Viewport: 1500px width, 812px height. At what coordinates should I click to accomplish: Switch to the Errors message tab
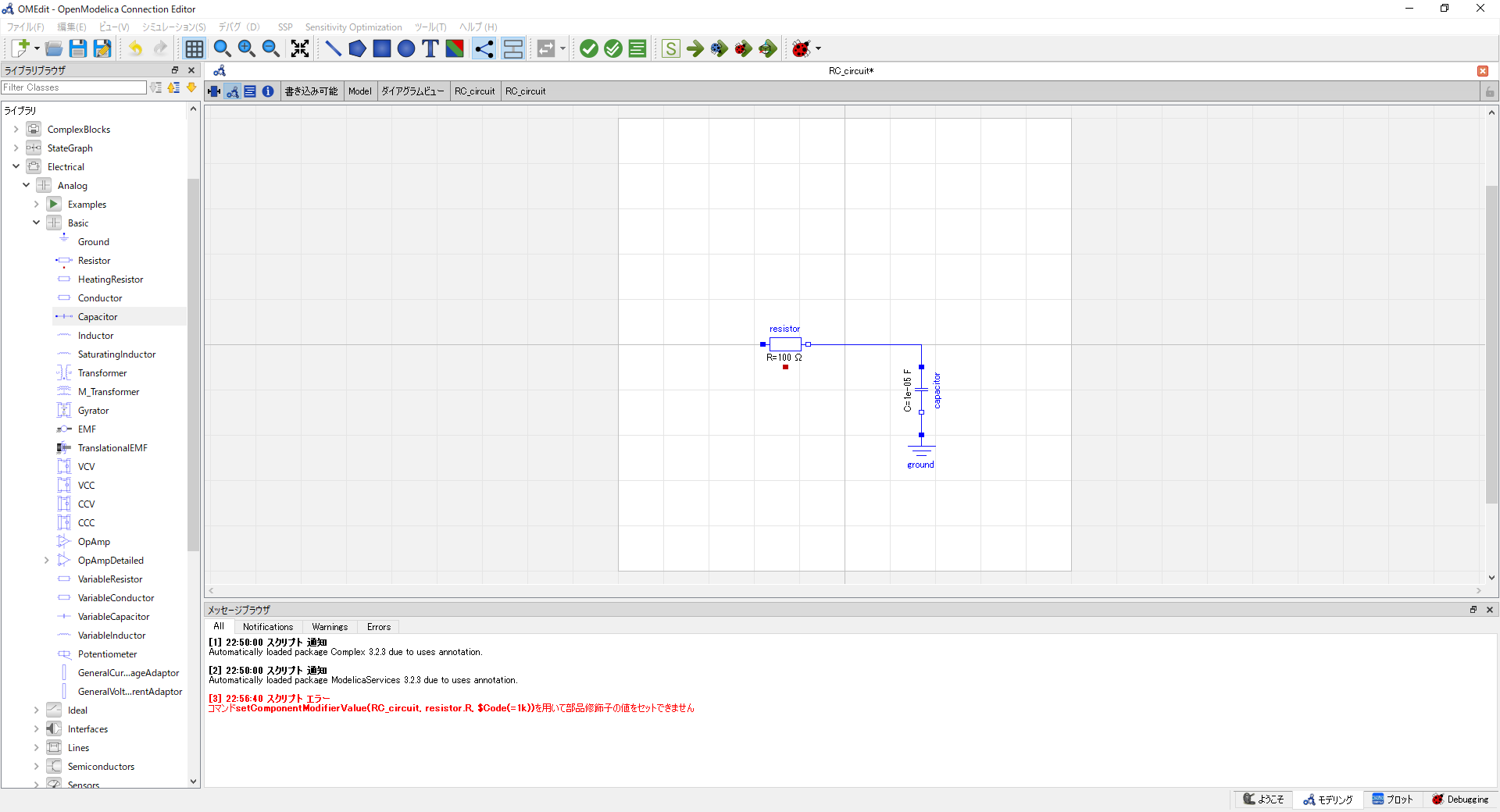point(378,627)
